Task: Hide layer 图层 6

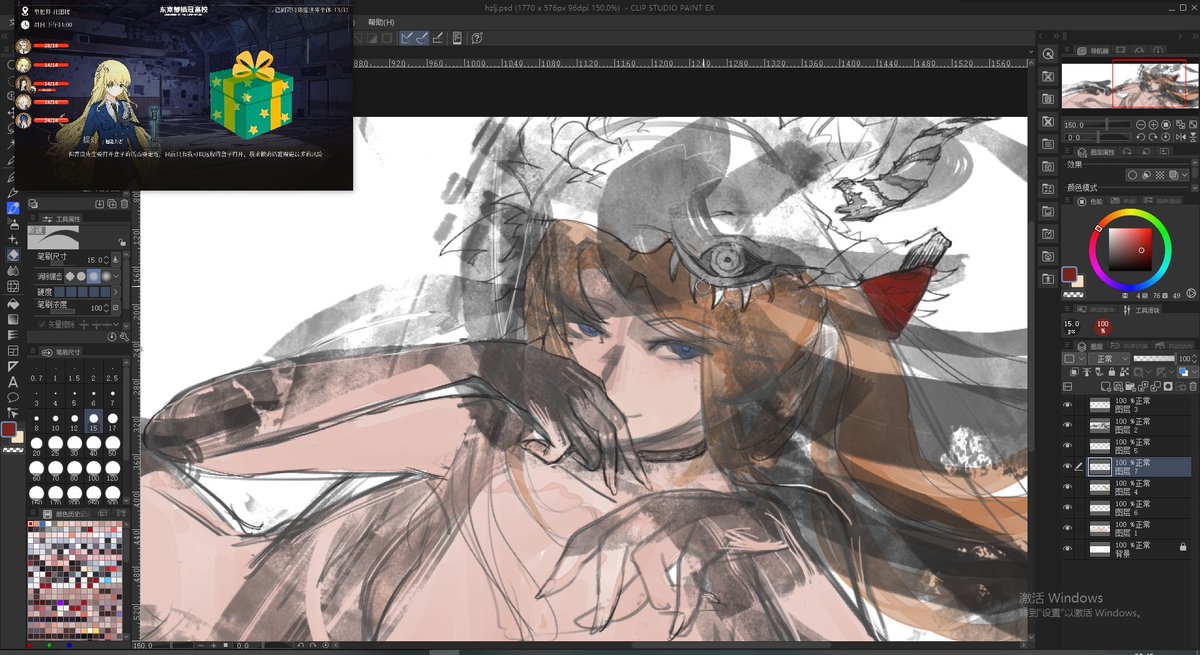Action: coord(1067,507)
